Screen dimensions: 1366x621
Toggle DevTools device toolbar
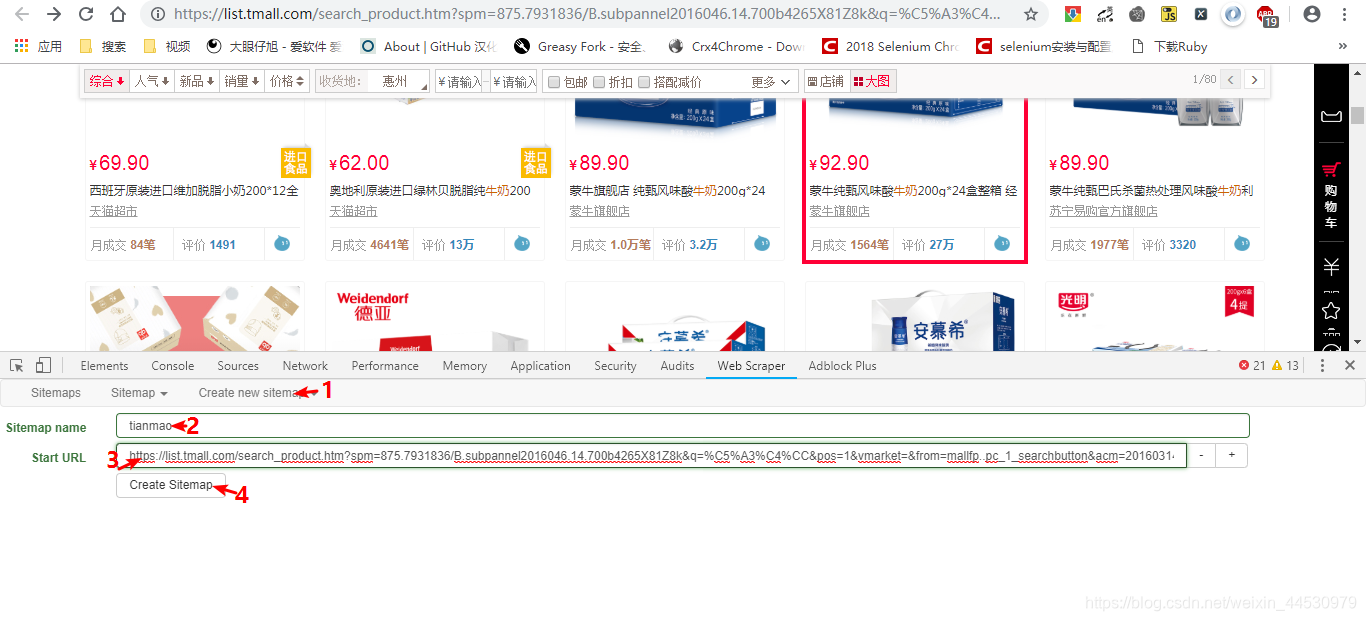(43, 365)
